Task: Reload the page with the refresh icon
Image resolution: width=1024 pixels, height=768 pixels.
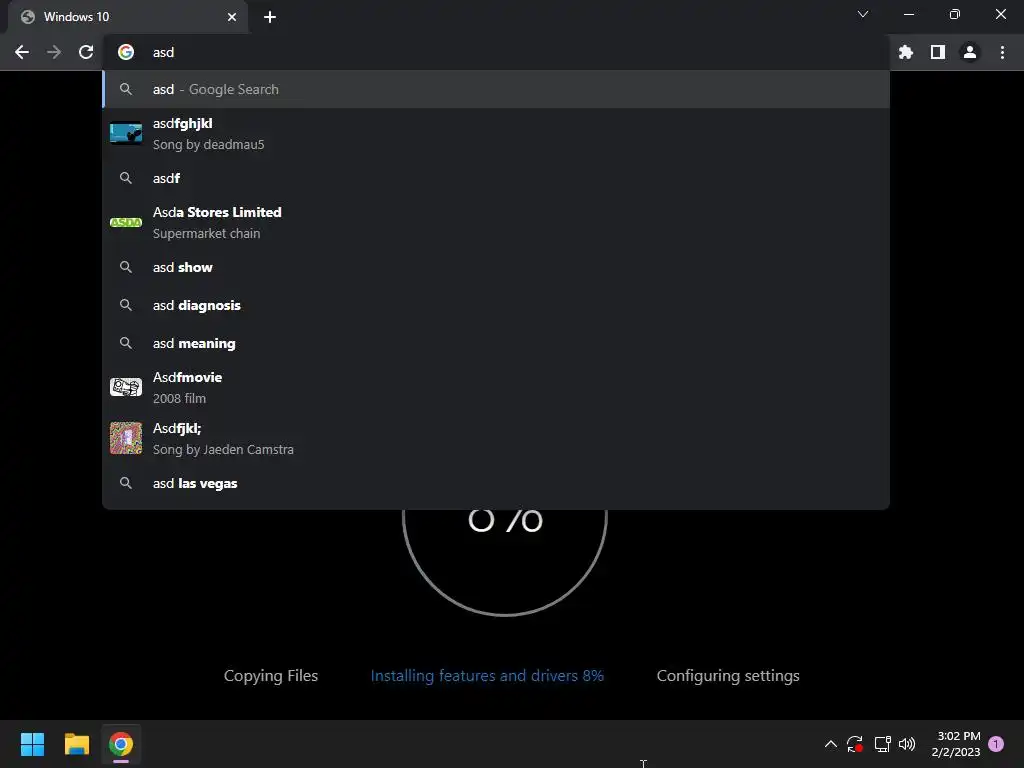Action: pos(86,52)
